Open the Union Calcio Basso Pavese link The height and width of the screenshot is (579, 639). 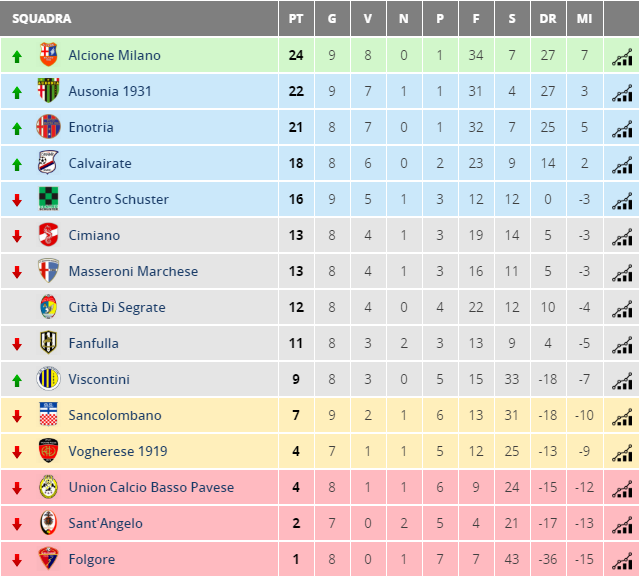tap(151, 487)
